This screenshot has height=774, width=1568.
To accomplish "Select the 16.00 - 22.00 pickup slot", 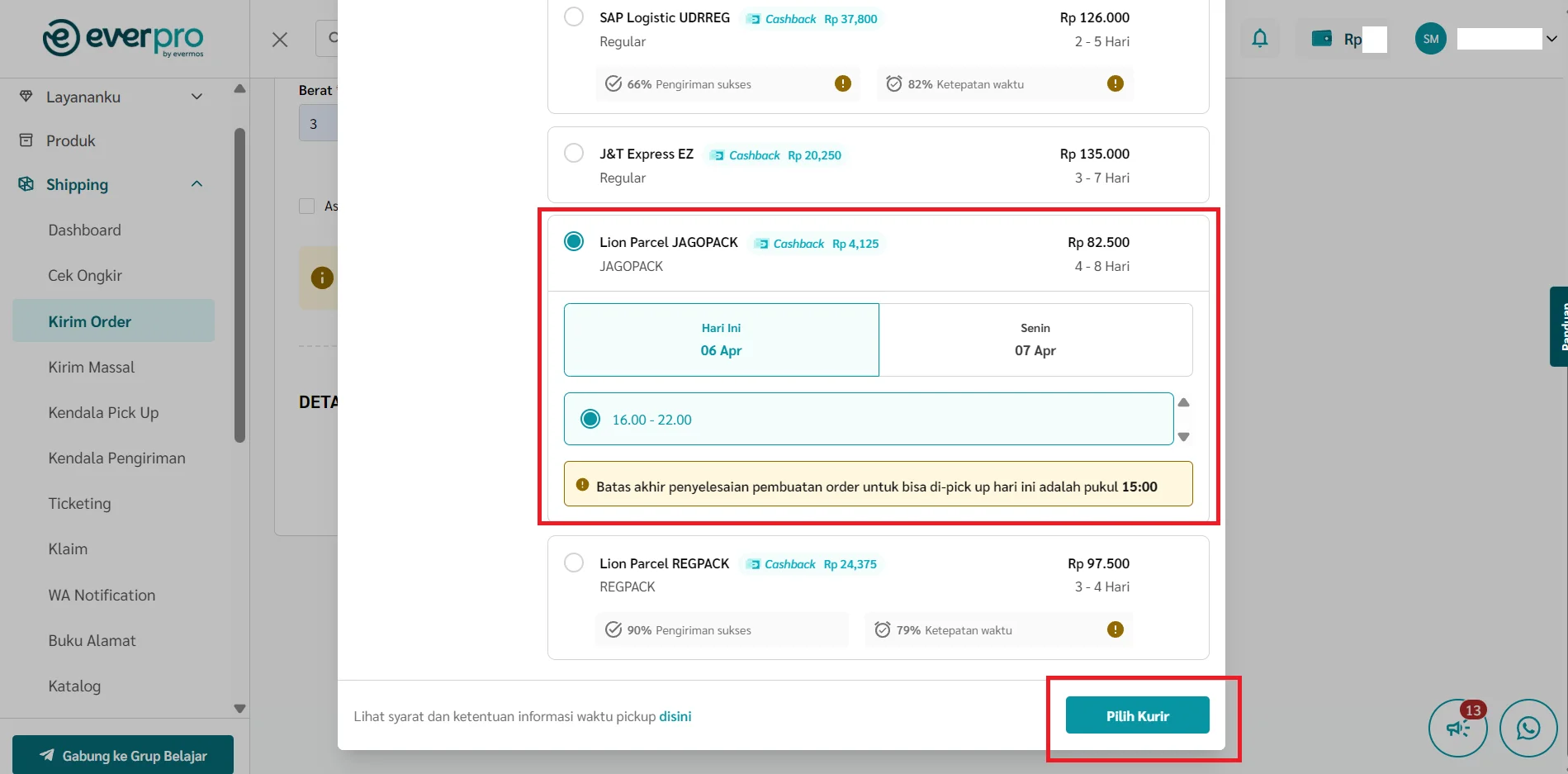I will coord(590,419).
